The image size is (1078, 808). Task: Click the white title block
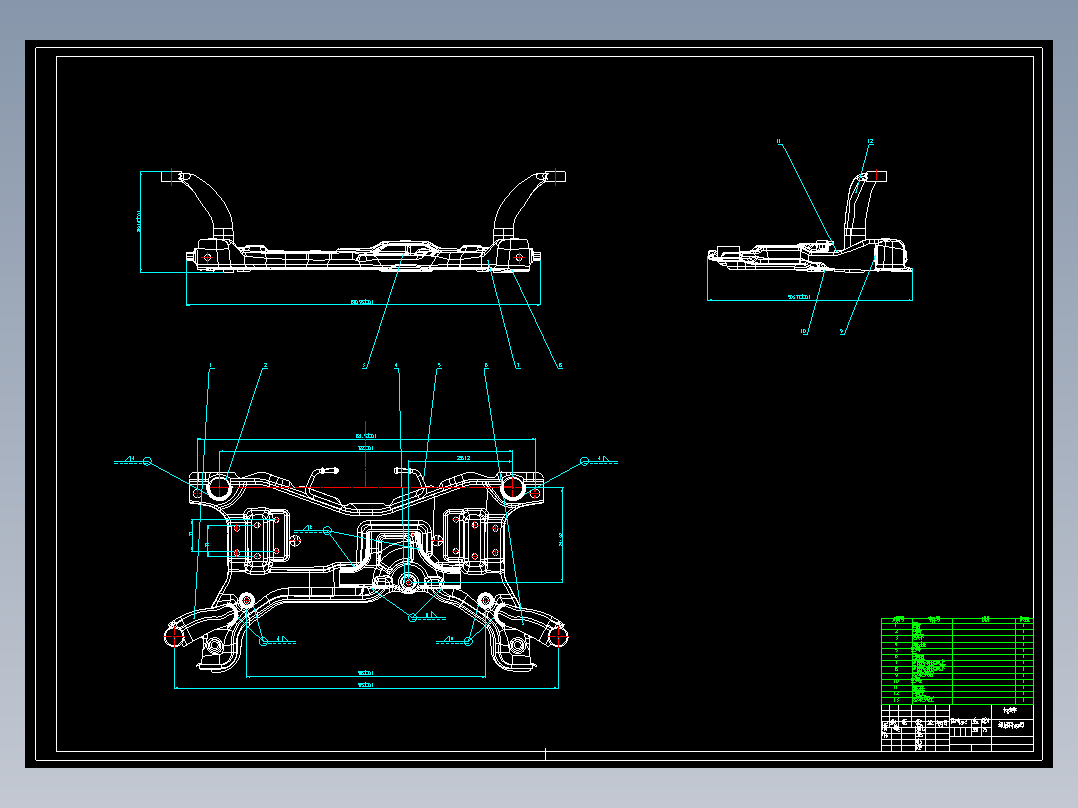(957, 728)
